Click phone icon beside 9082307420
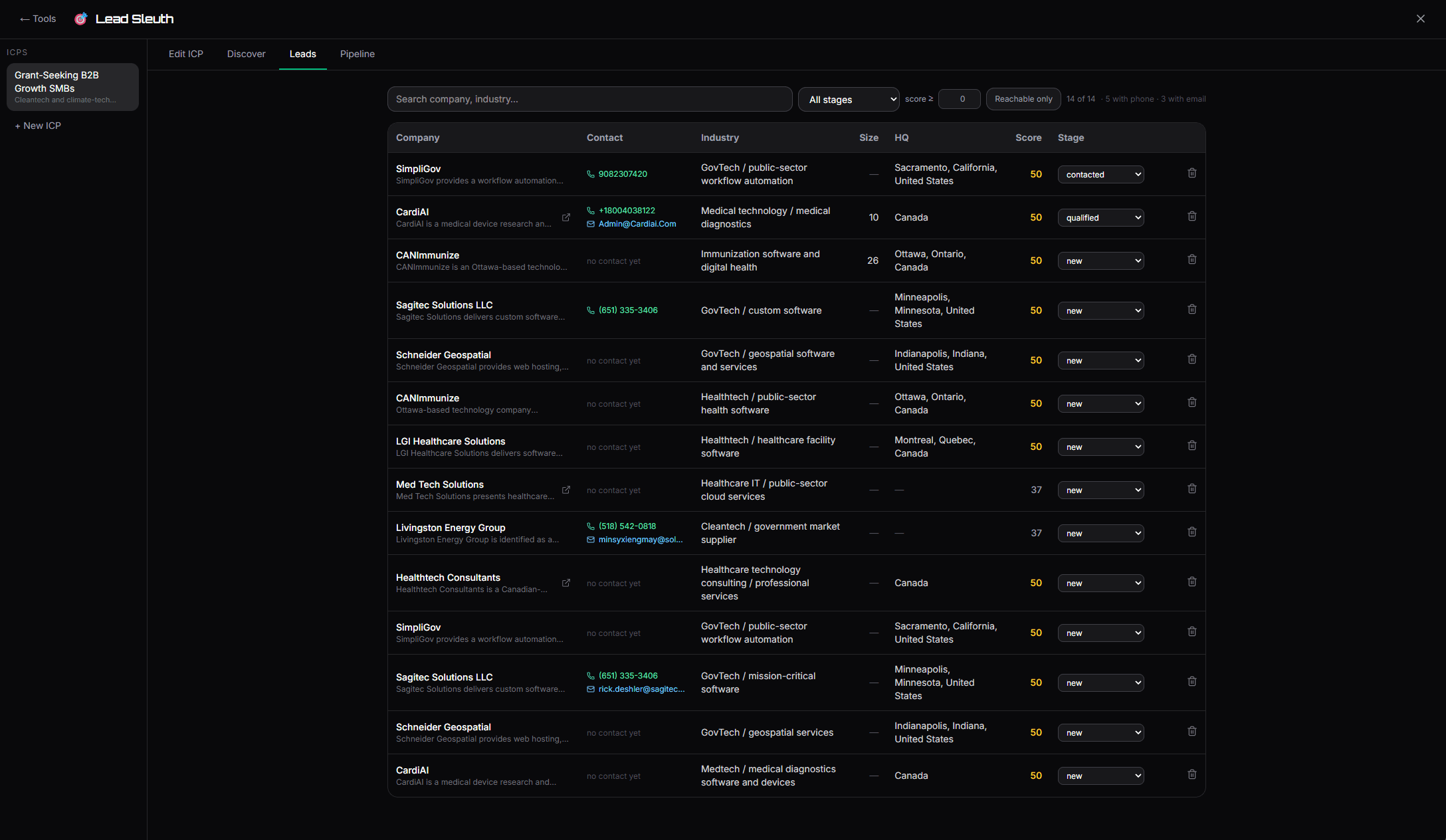Screen dimensions: 1446x840 [x=591, y=174]
